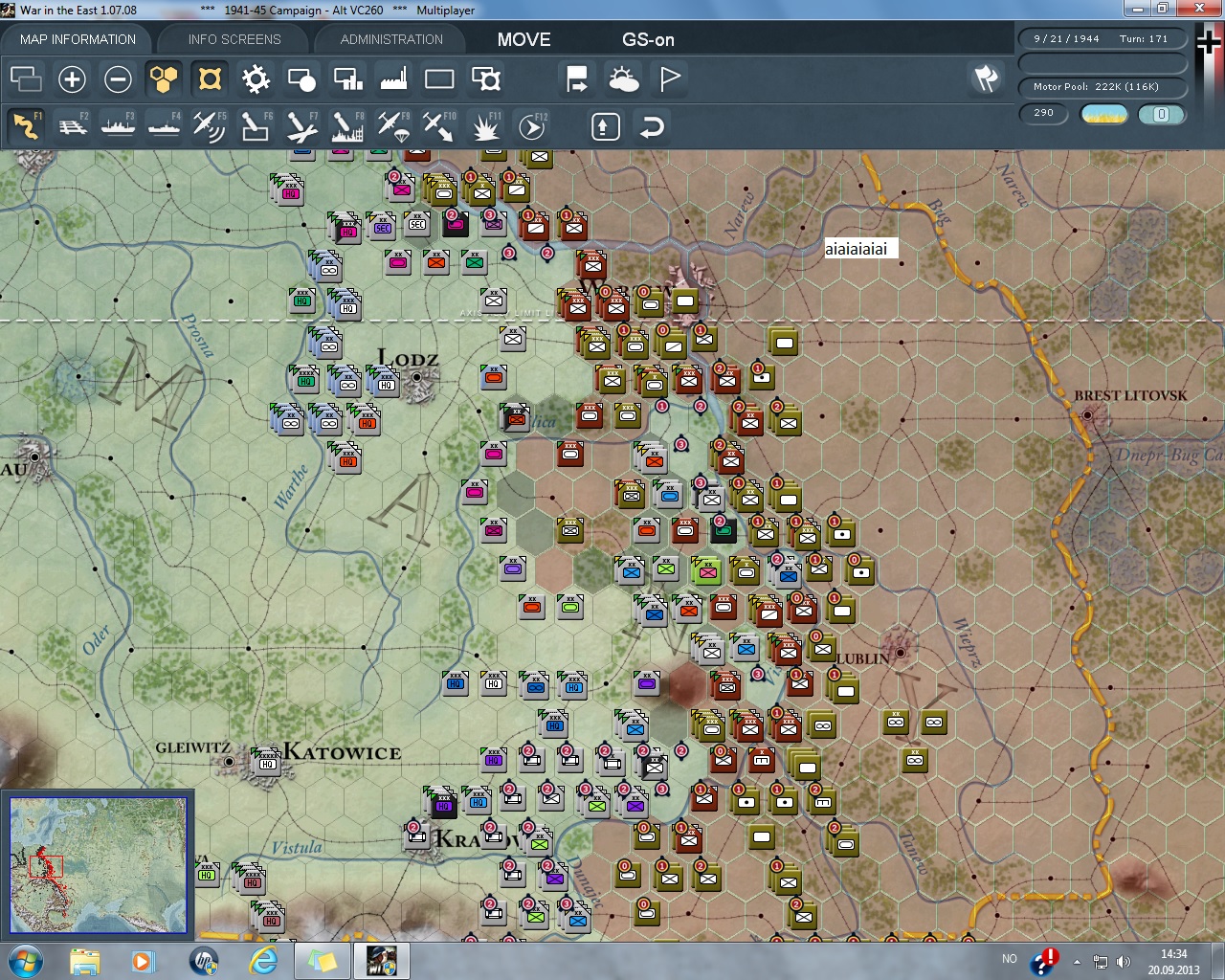1225x980 pixels.
Task: Click the GS-on status label
Action: 648,39
